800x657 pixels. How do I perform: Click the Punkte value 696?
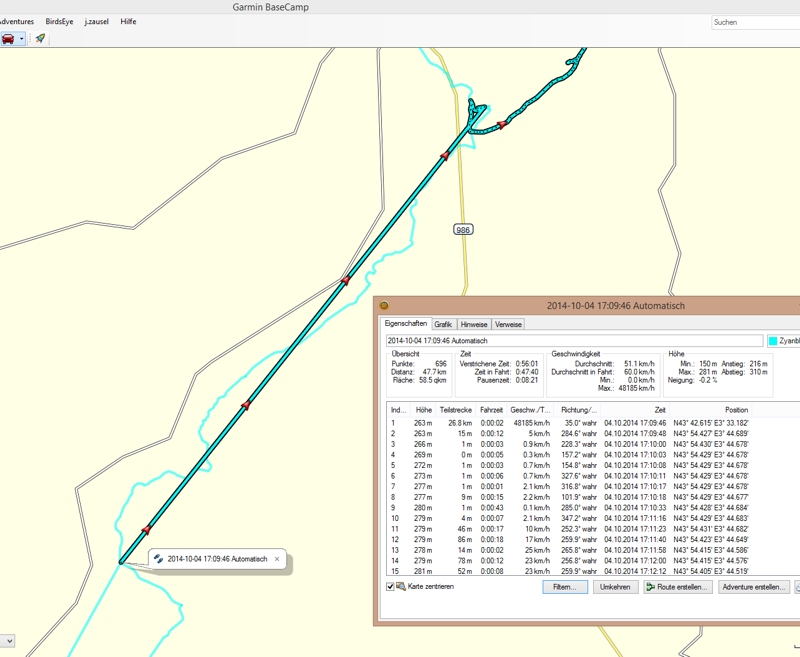[441, 364]
